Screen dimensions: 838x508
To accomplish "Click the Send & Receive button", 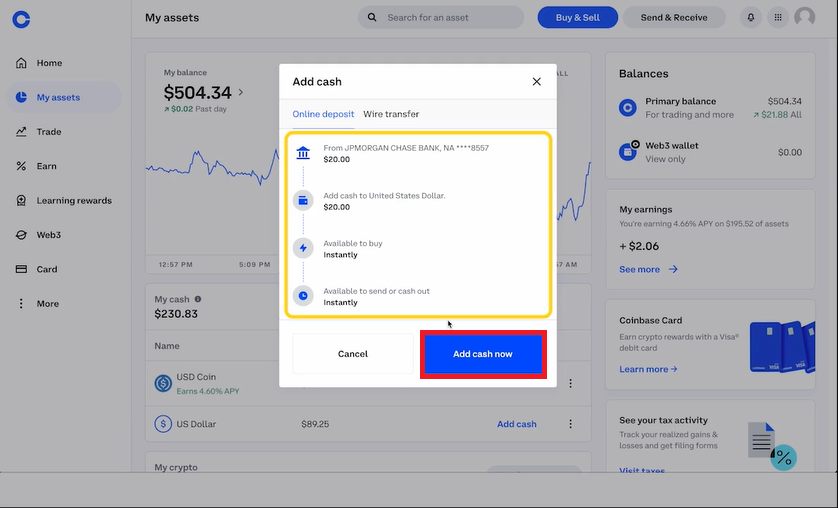I will click(x=674, y=18).
